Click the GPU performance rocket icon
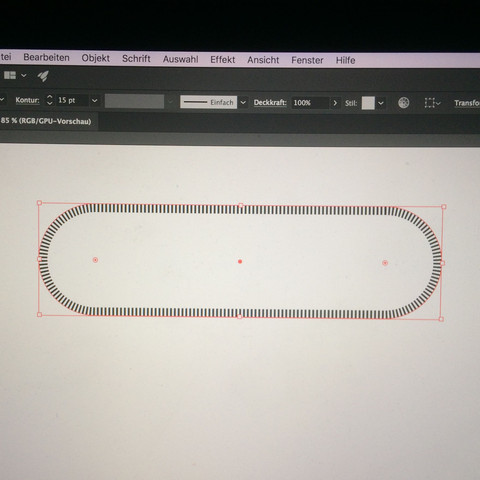Image resolution: width=480 pixels, height=480 pixels. 43,76
